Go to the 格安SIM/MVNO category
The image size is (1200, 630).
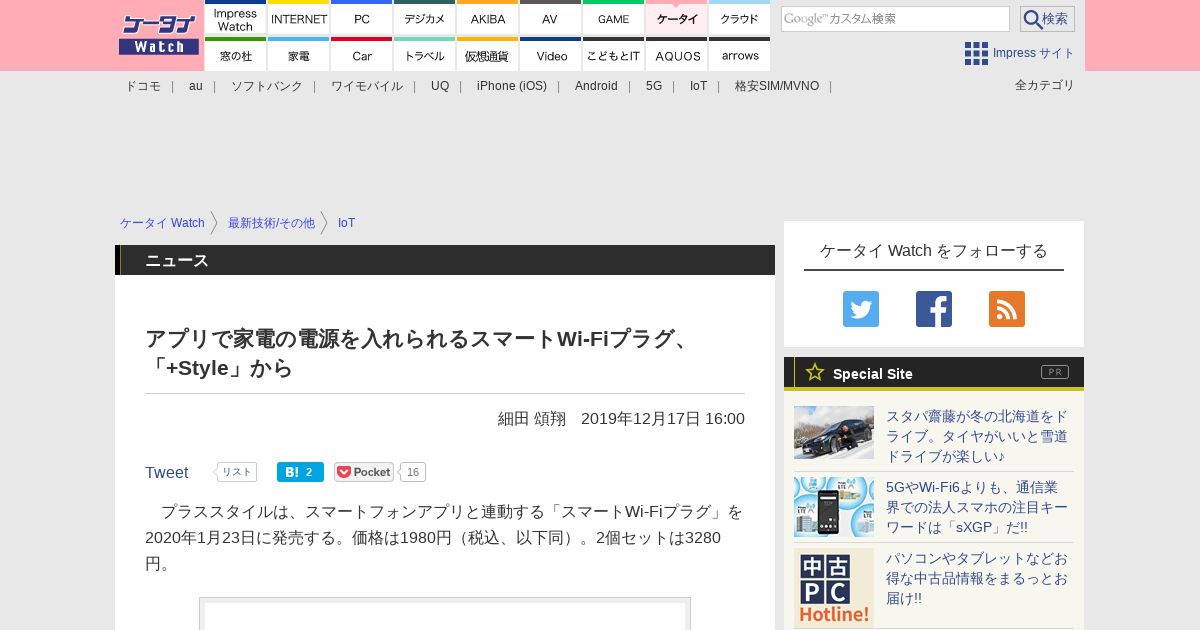coord(777,86)
